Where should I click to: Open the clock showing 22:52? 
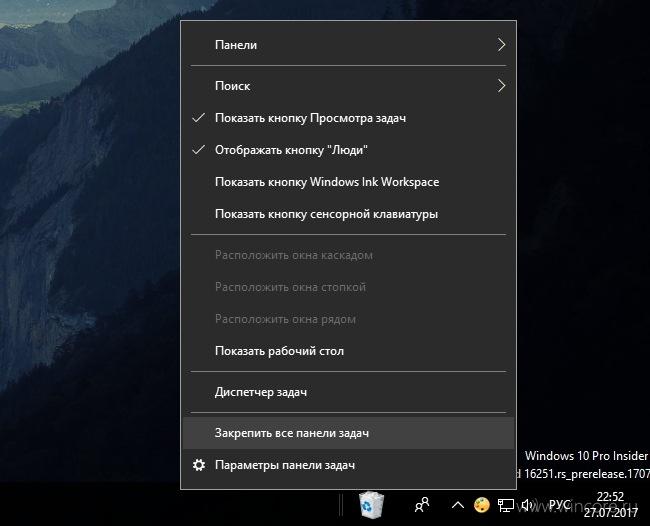(x=611, y=504)
